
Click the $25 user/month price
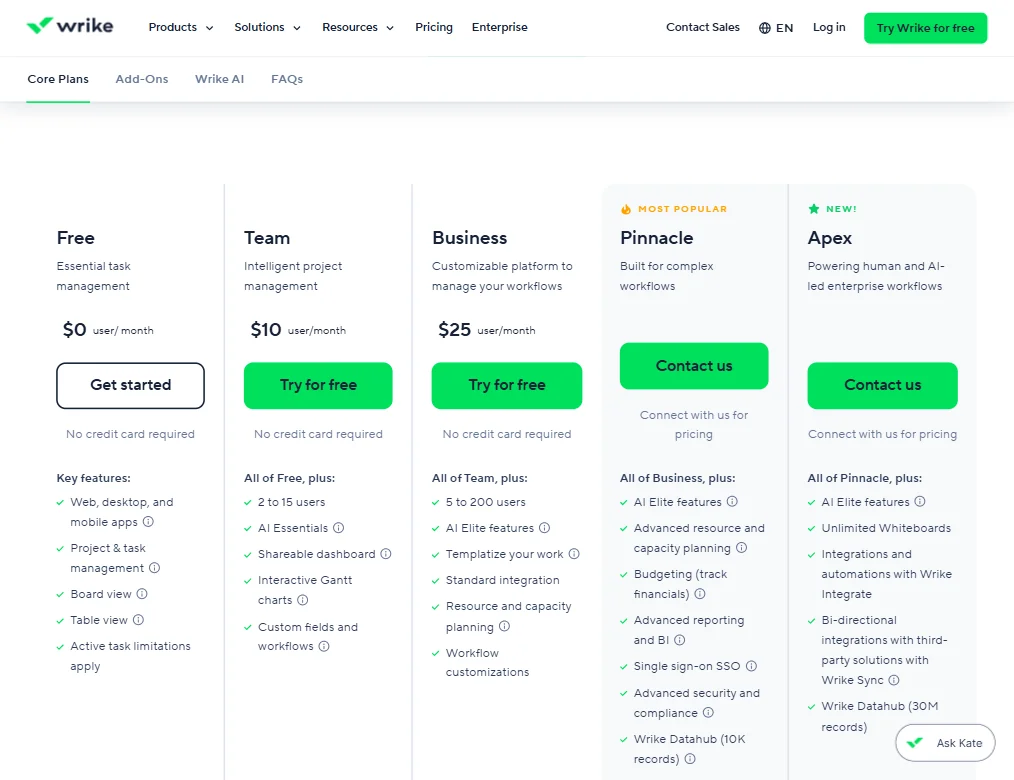[x=486, y=330]
